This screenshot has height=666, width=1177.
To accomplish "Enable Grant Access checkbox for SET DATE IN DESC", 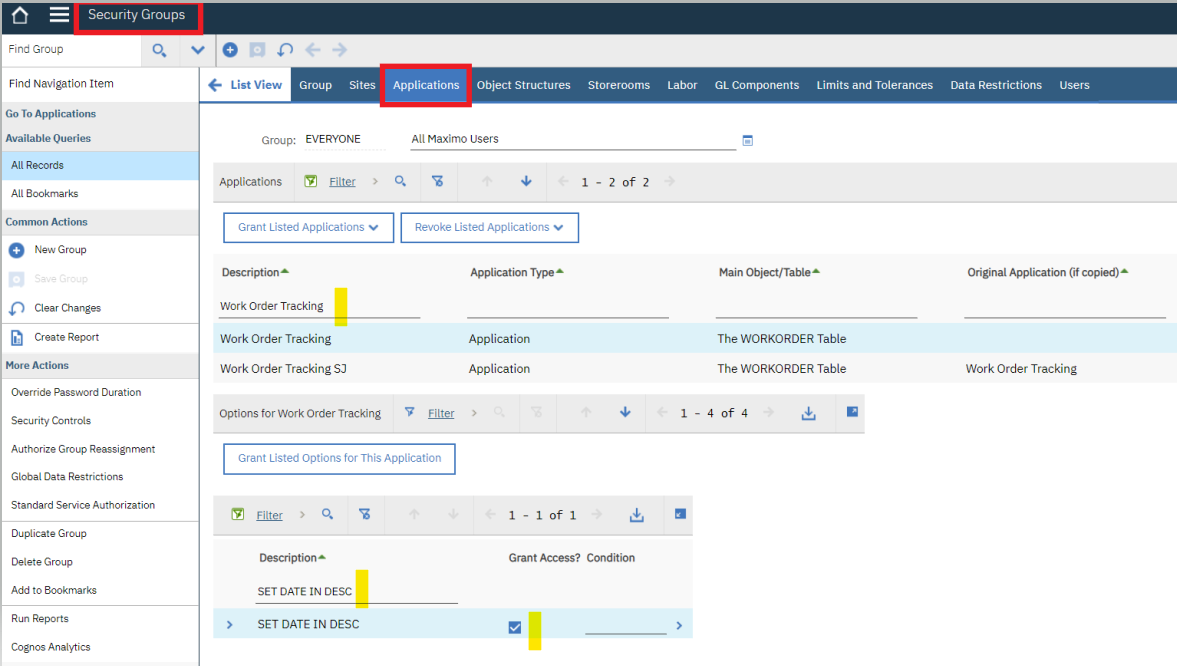I will (514, 625).
